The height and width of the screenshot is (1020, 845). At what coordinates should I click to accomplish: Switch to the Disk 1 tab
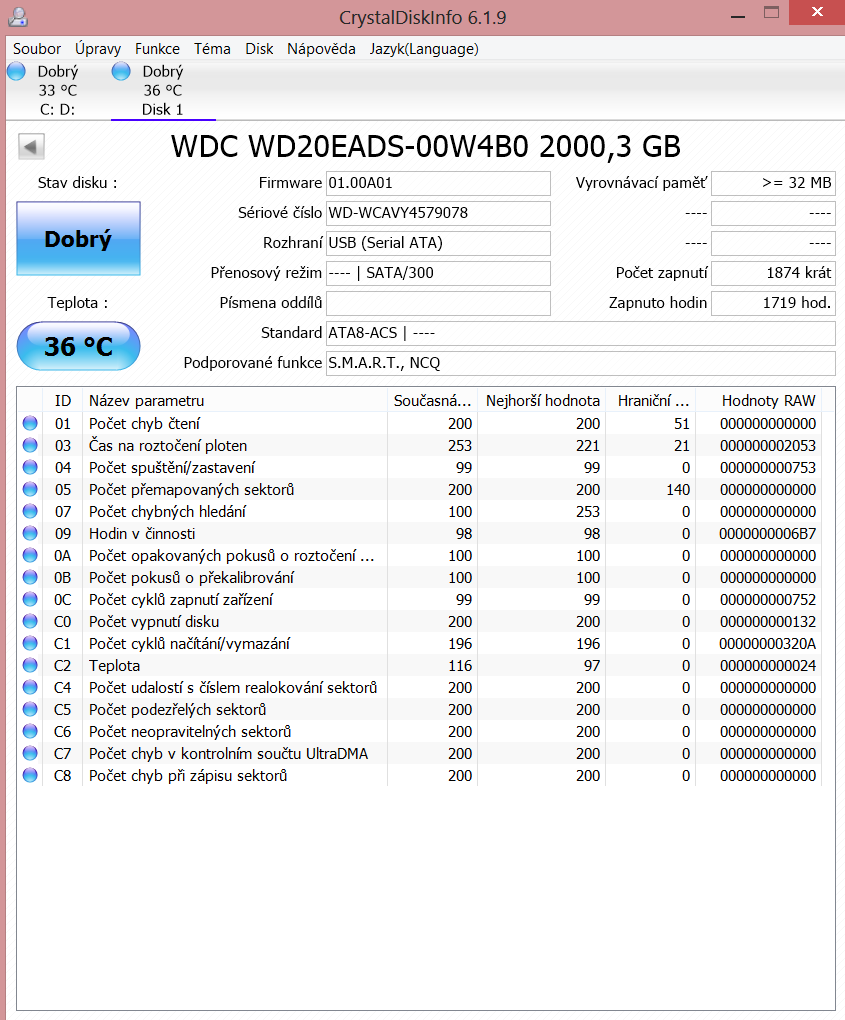pyautogui.click(x=163, y=90)
